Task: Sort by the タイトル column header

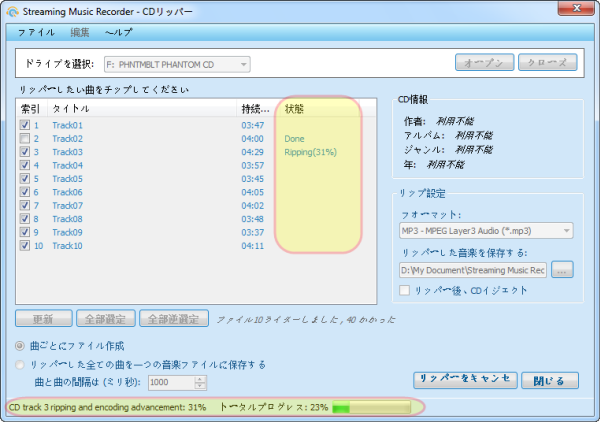Action: (x=142, y=109)
